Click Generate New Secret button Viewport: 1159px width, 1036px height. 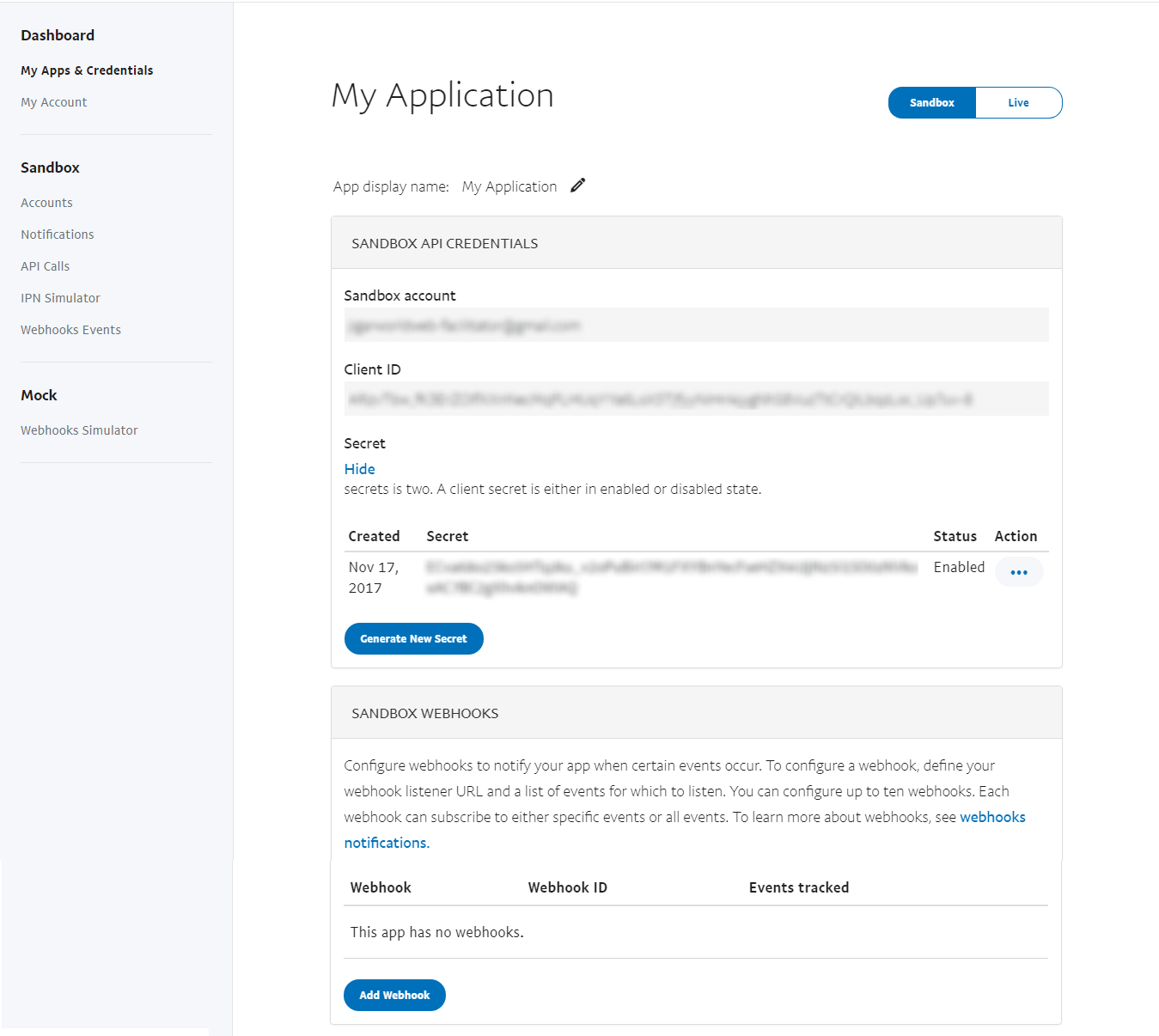[413, 639]
